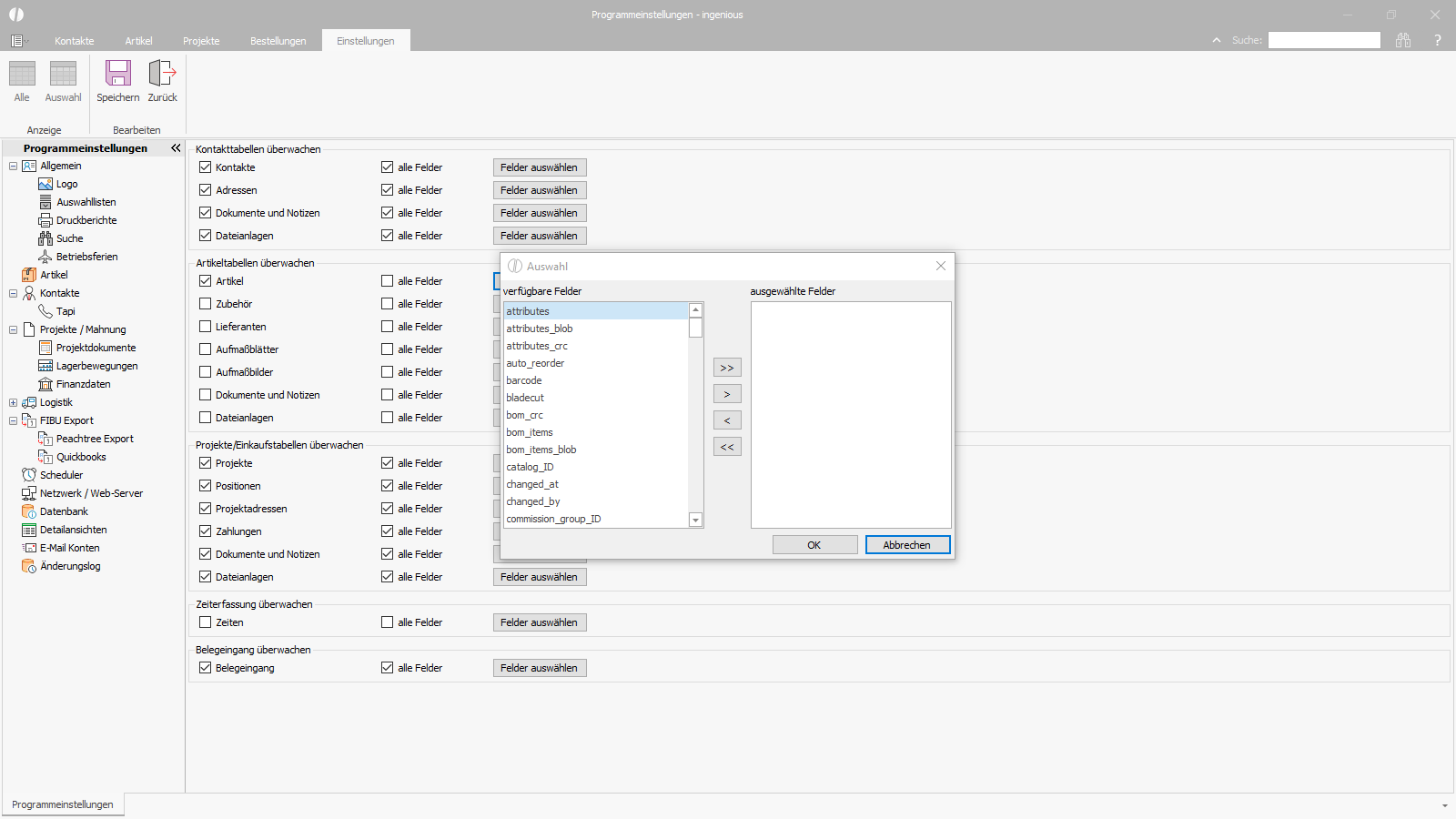Enable the Aufmaßblätter checkbox
This screenshot has width=1456, height=819.
coord(206,349)
